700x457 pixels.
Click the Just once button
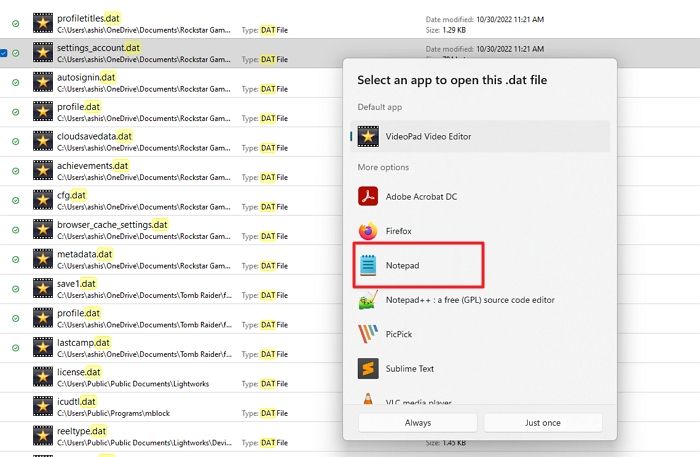(543, 423)
